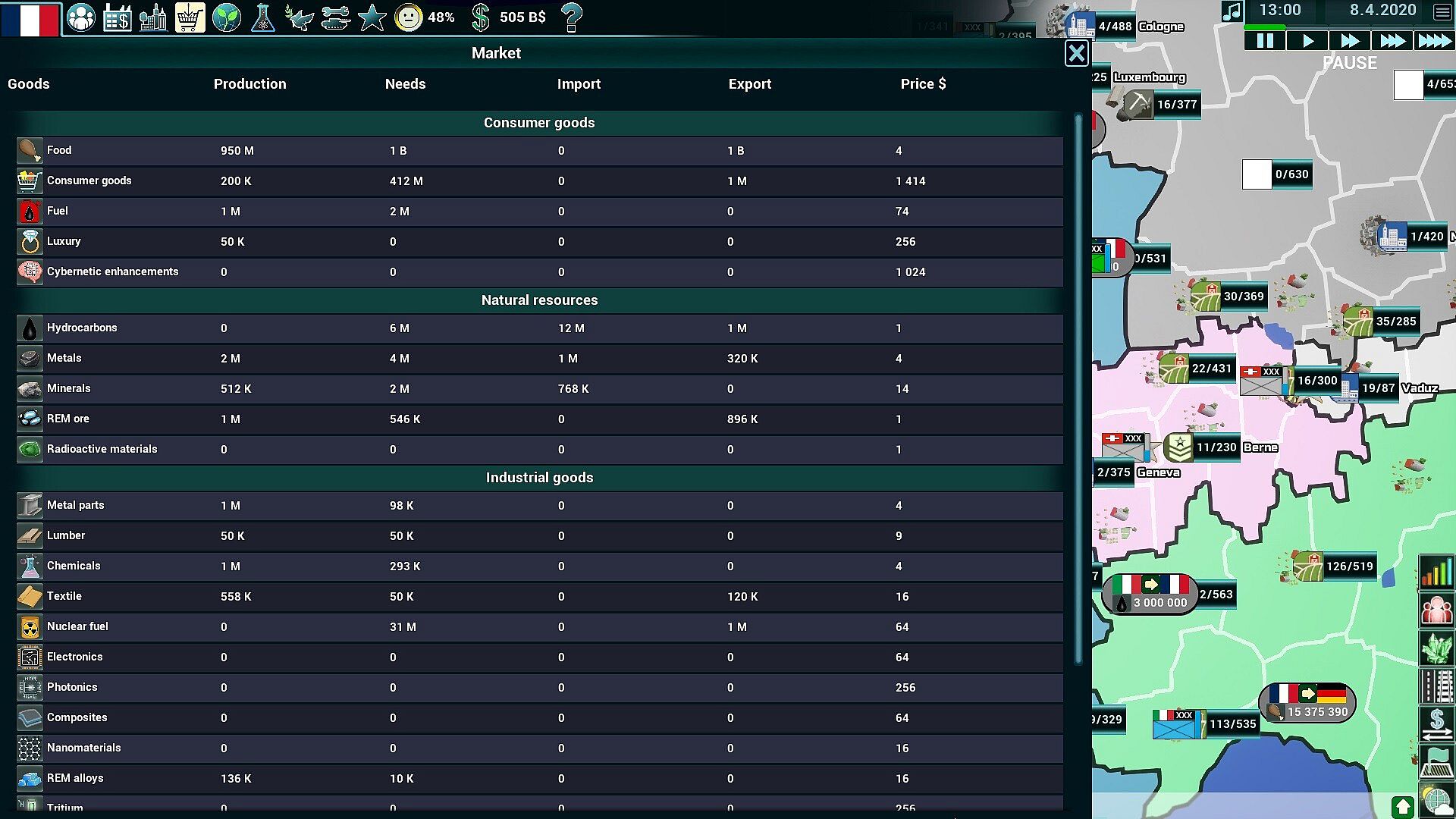Expand the green up-arrow panel button
The image size is (1456, 819).
[x=1402, y=807]
